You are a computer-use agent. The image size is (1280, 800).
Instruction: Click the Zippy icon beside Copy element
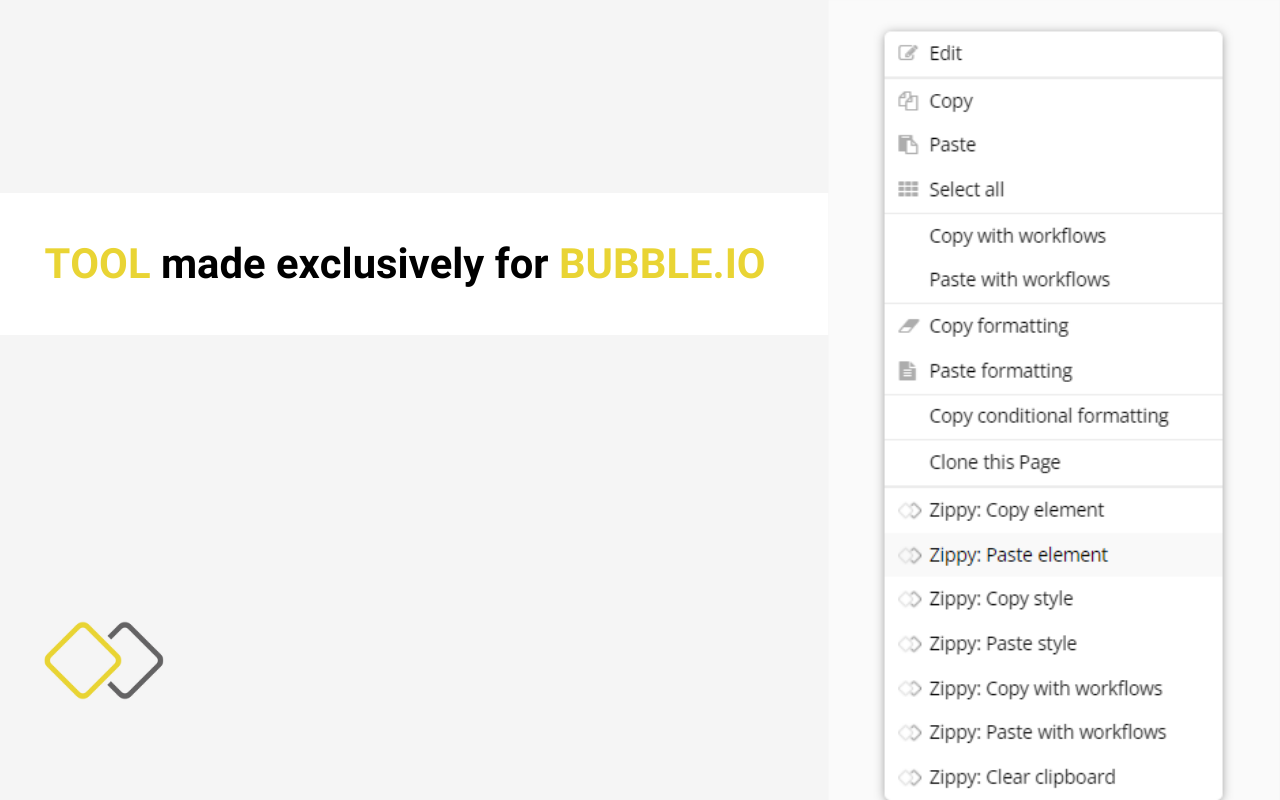click(x=909, y=511)
